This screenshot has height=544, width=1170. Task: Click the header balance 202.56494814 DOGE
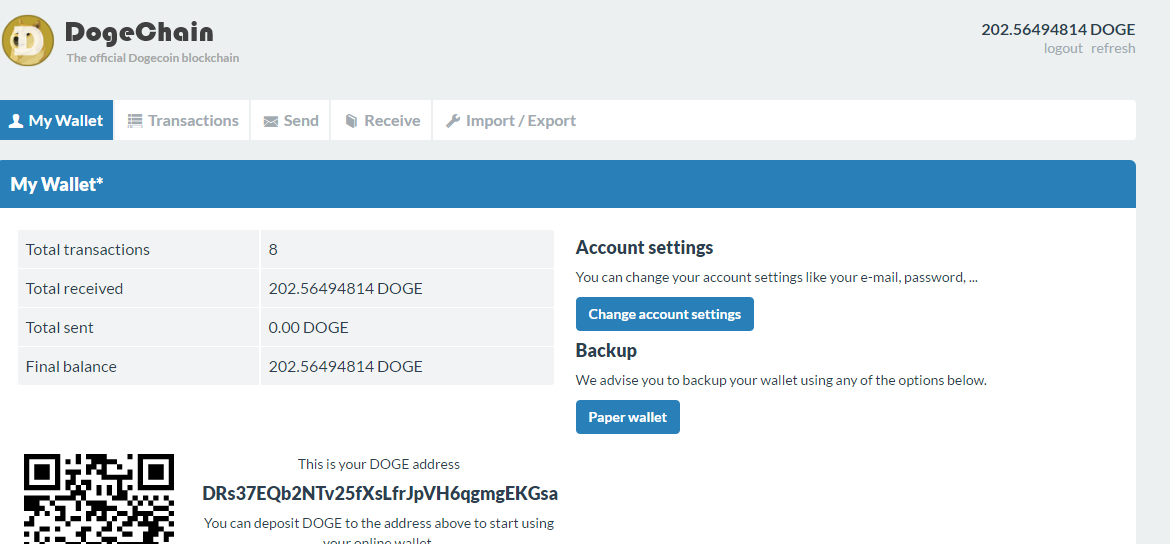pos(1058,30)
